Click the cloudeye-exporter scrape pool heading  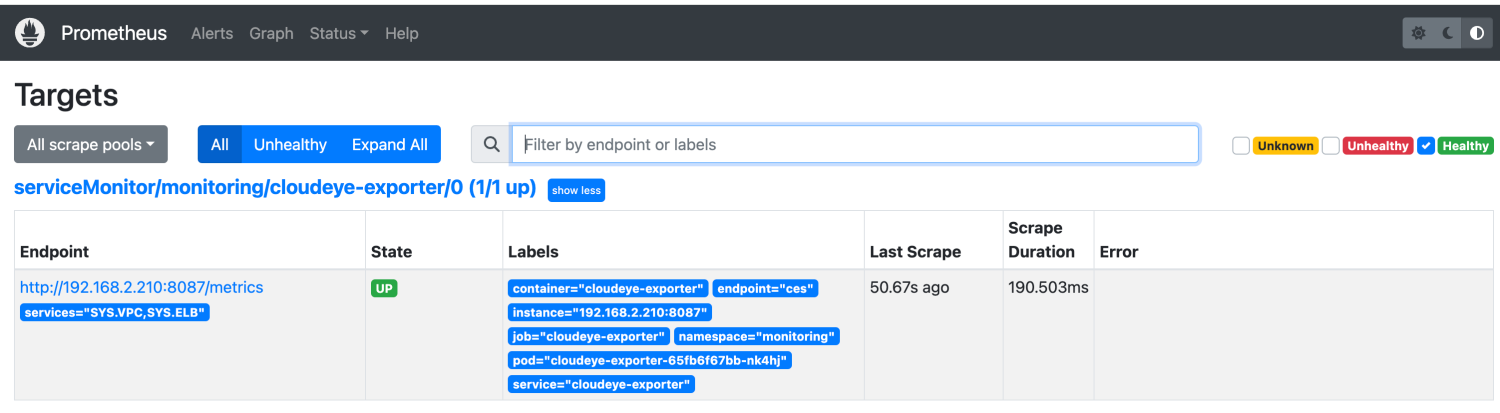pyautogui.click(x=275, y=188)
